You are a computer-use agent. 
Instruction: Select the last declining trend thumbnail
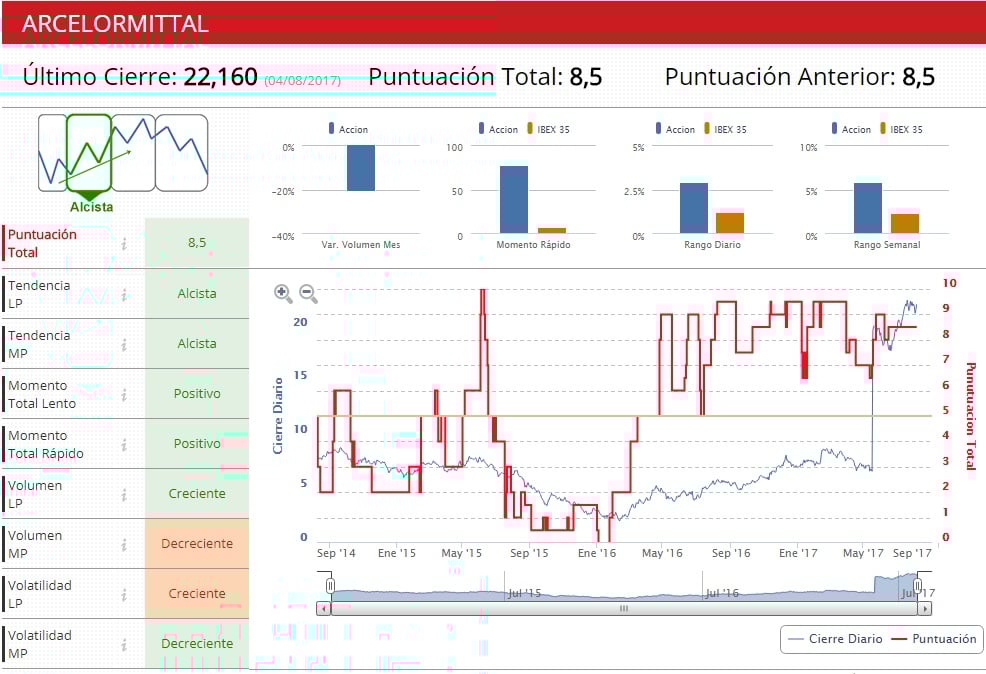tap(182, 153)
